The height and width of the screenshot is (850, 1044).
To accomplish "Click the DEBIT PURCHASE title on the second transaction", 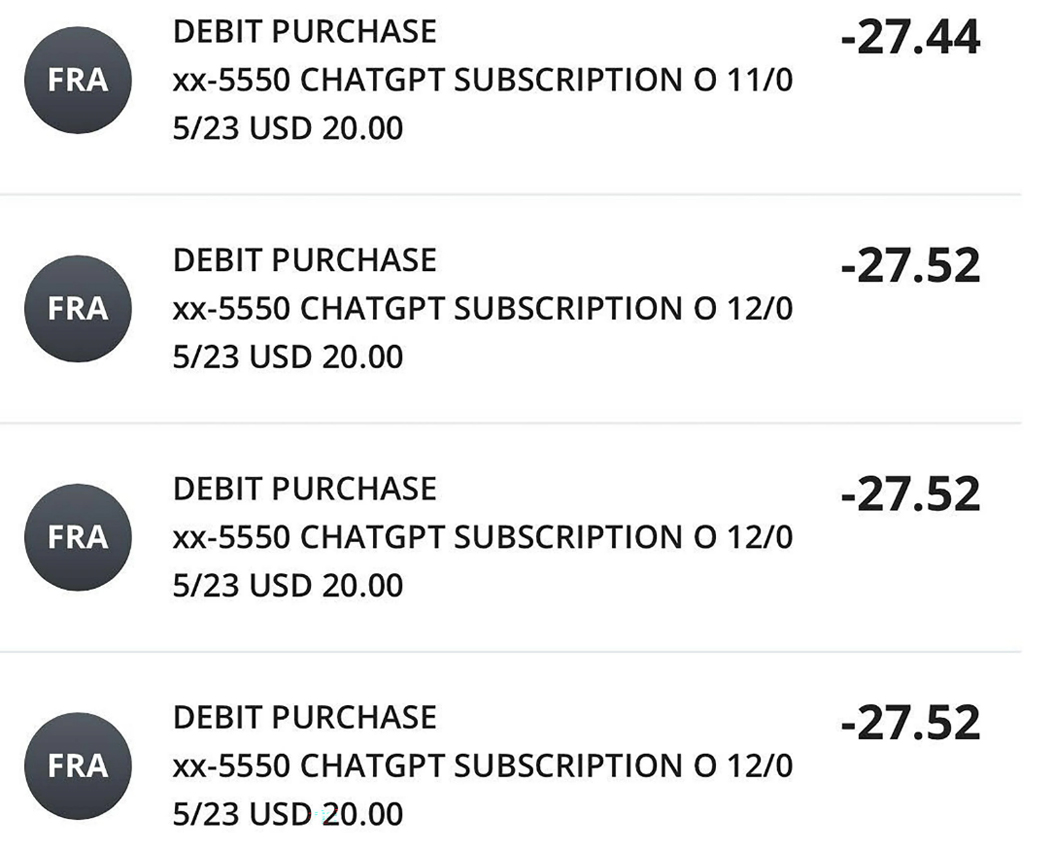I will (x=305, y=261).
